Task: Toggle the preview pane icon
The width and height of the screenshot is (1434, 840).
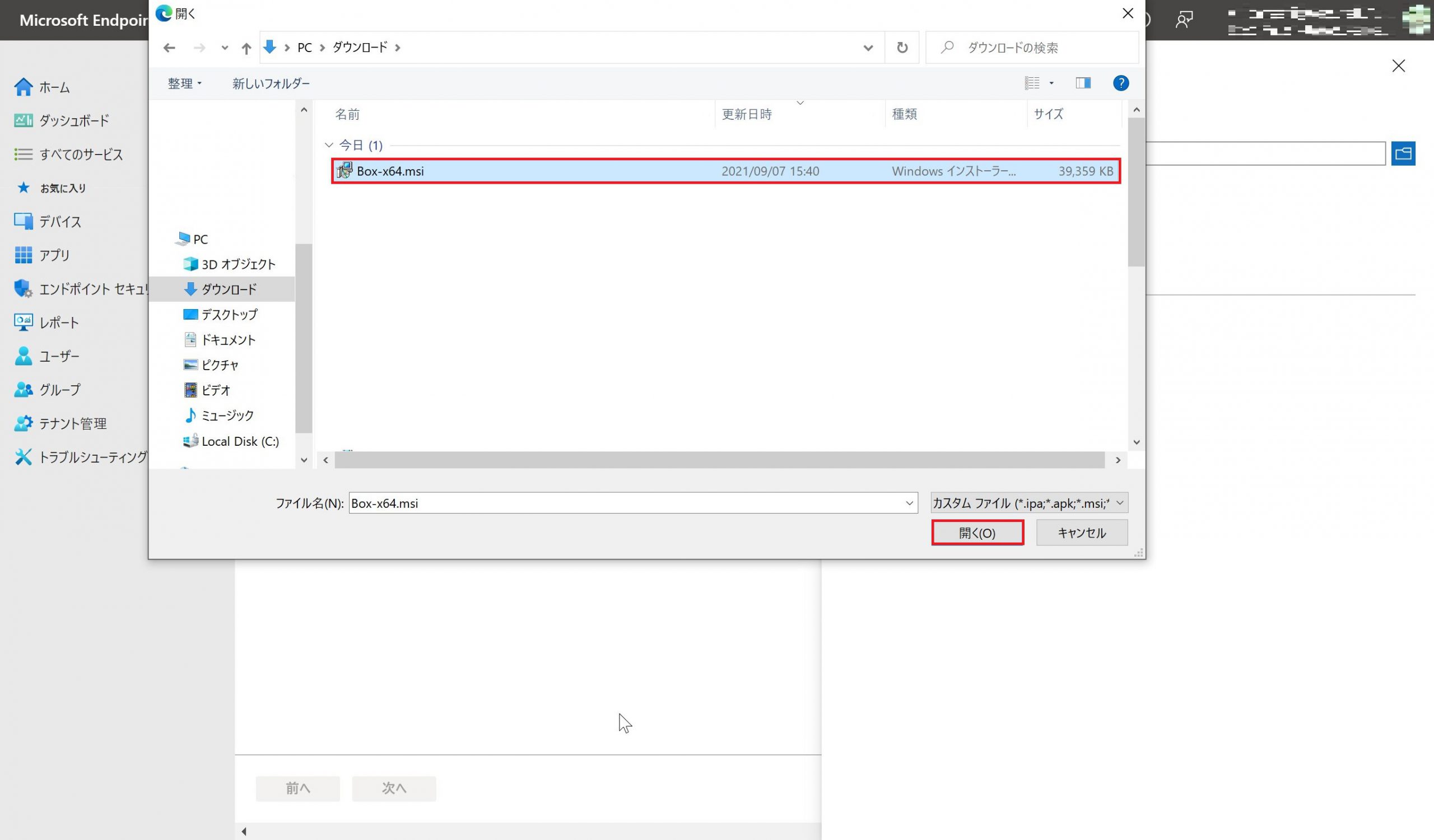Action: 1083,83
